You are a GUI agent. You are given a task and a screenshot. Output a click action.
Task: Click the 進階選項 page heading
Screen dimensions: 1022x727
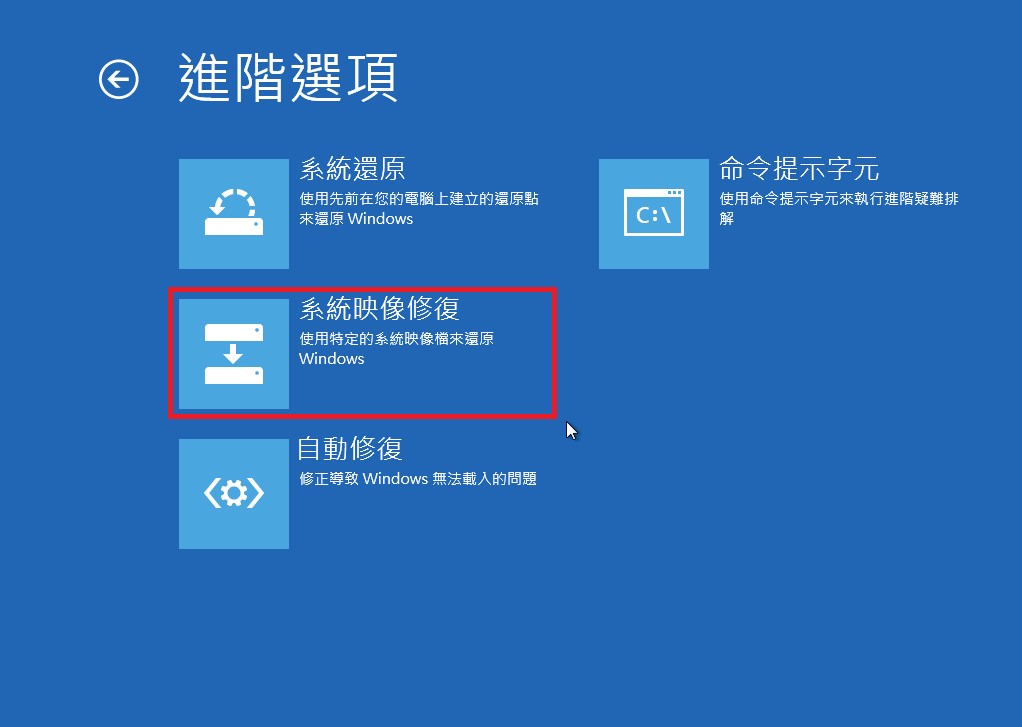pyautogui.click(x=288, y=78)
